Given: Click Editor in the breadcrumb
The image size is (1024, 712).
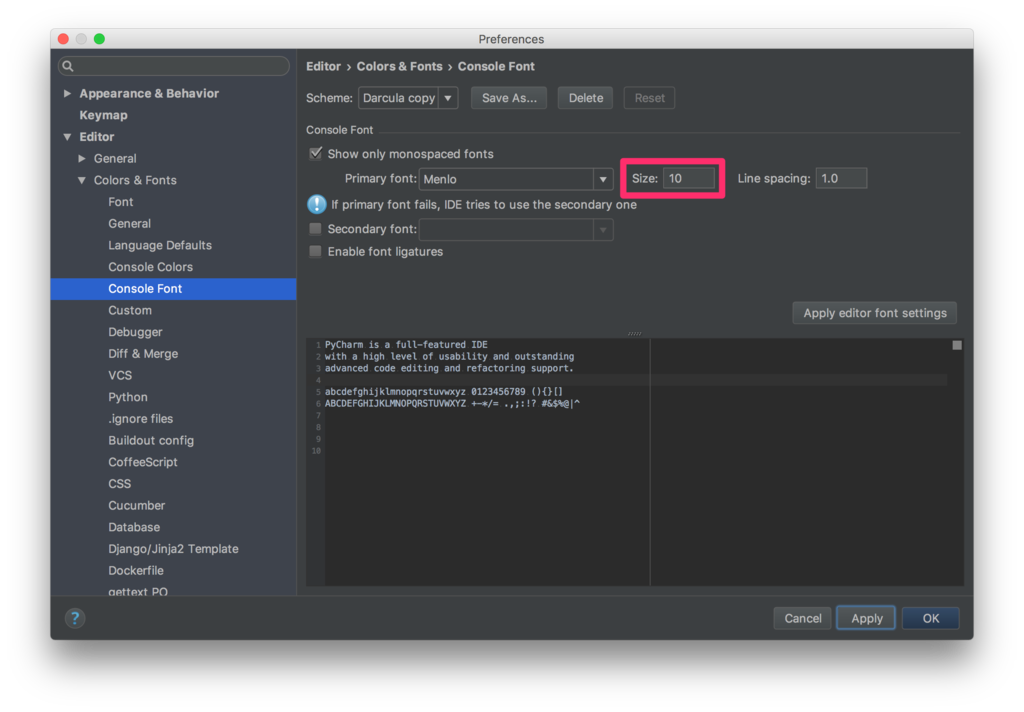Looking at the screenshot, I should tap(323, 66).
